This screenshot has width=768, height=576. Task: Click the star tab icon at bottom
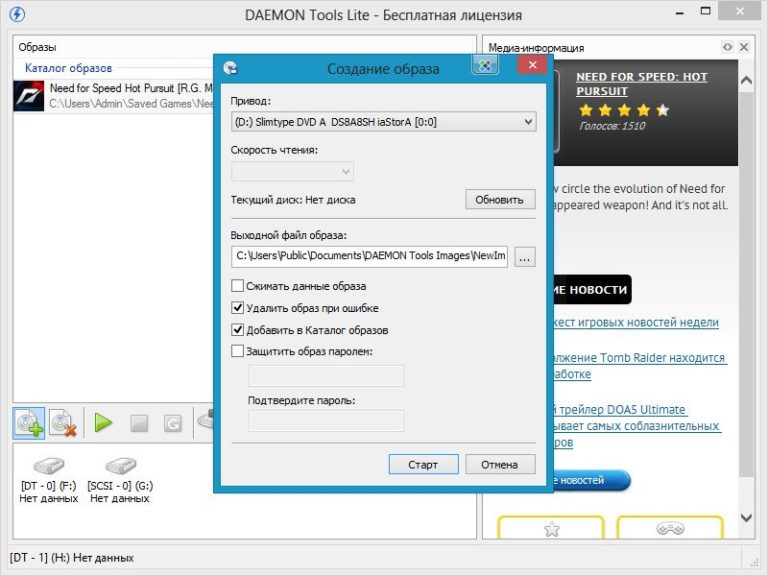click(552, 529)
